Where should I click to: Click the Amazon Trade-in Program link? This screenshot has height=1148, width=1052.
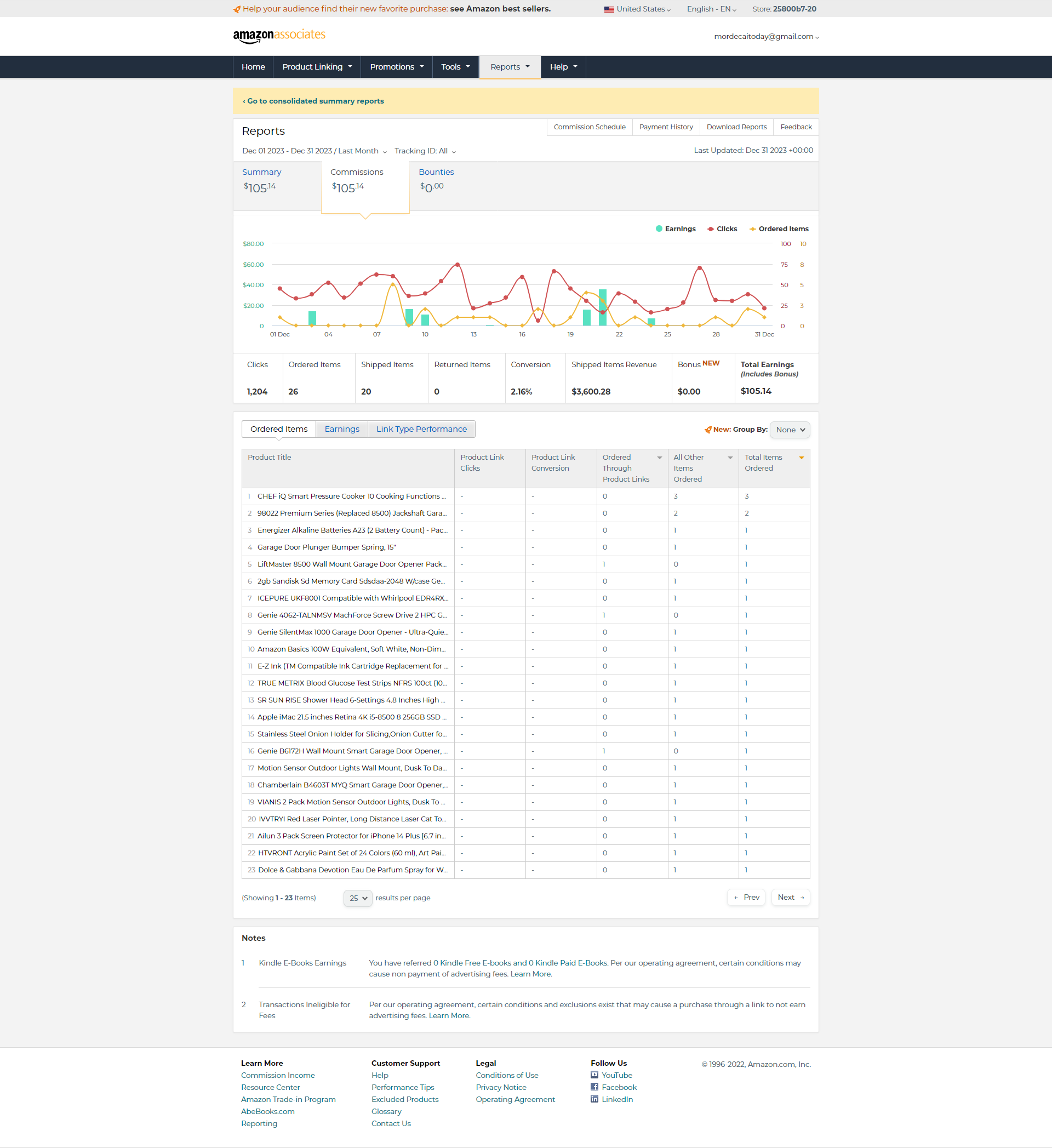click(288, 1099)
